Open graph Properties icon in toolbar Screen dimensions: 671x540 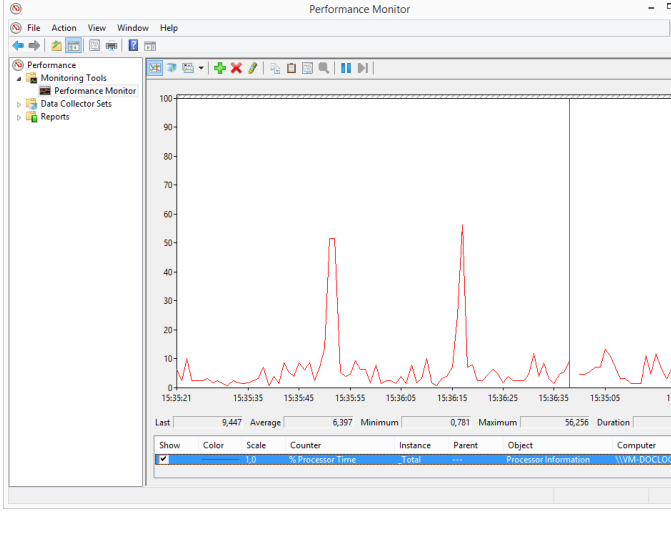point(308,68)
